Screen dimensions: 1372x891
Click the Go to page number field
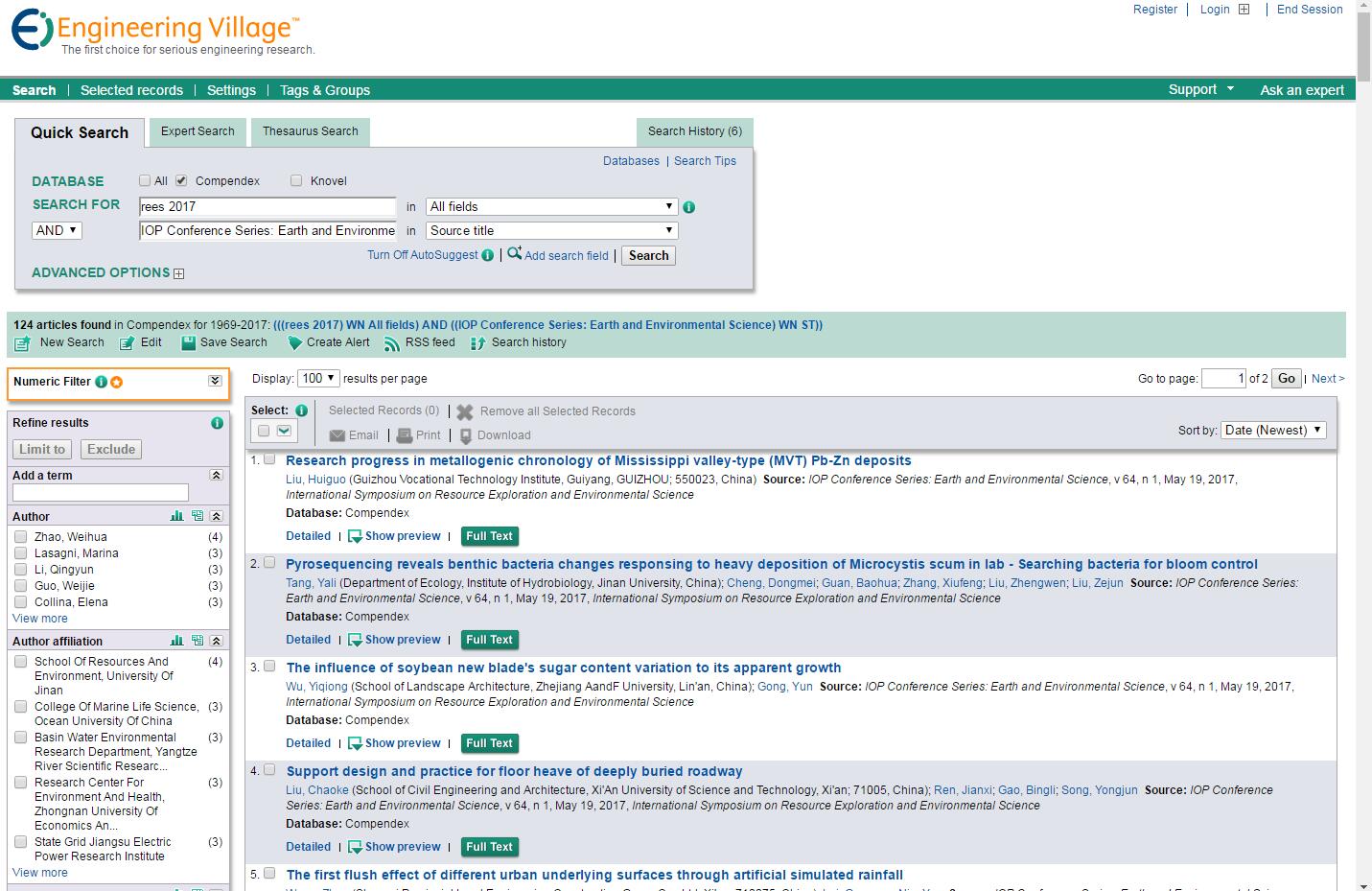coord(1223,379)
